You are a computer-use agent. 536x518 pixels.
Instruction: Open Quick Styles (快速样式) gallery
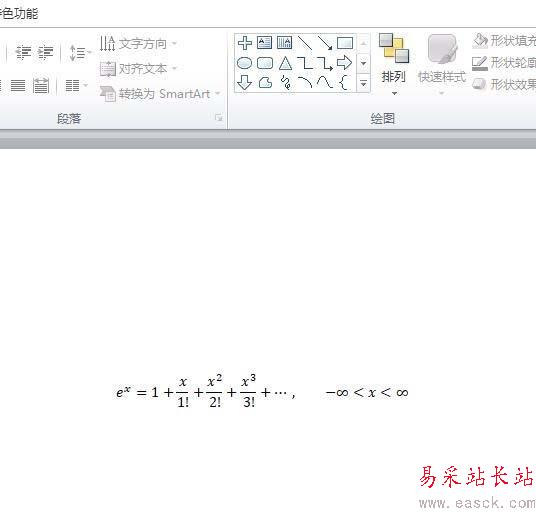click(442, 64)
